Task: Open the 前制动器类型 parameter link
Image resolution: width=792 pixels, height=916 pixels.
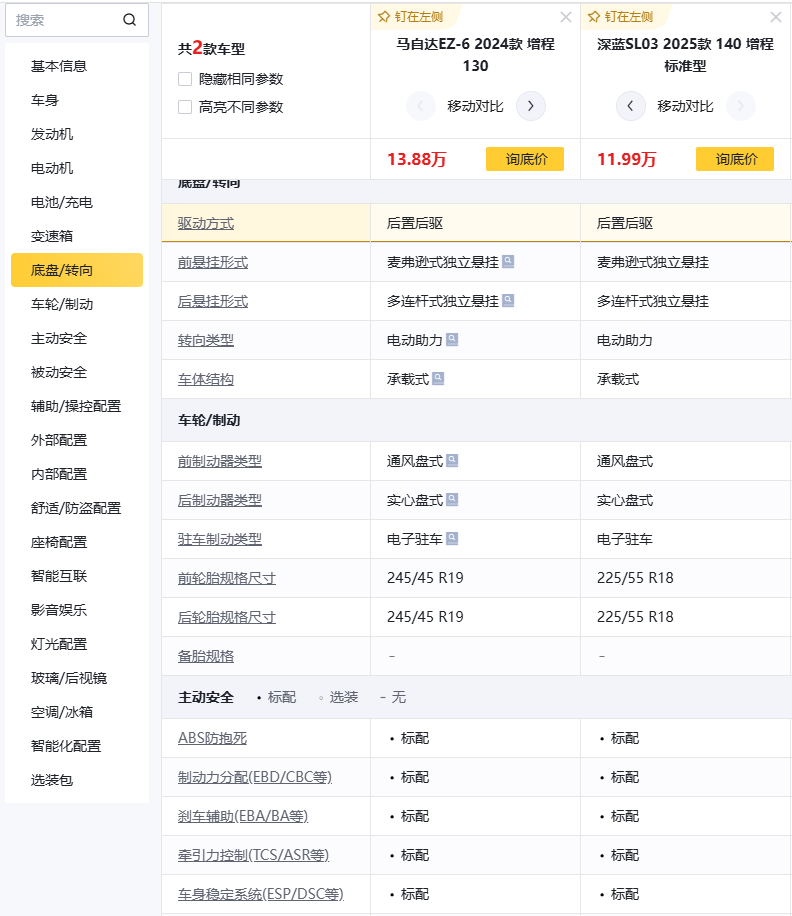Action: (x=220, y=462)
